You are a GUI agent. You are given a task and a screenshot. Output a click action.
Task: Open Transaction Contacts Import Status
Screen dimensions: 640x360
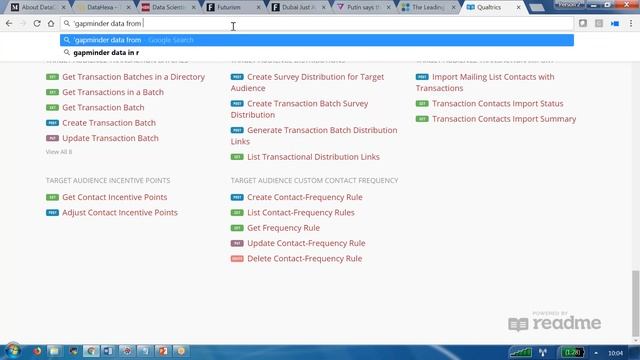pyautogui.click(x=498, y=104)
